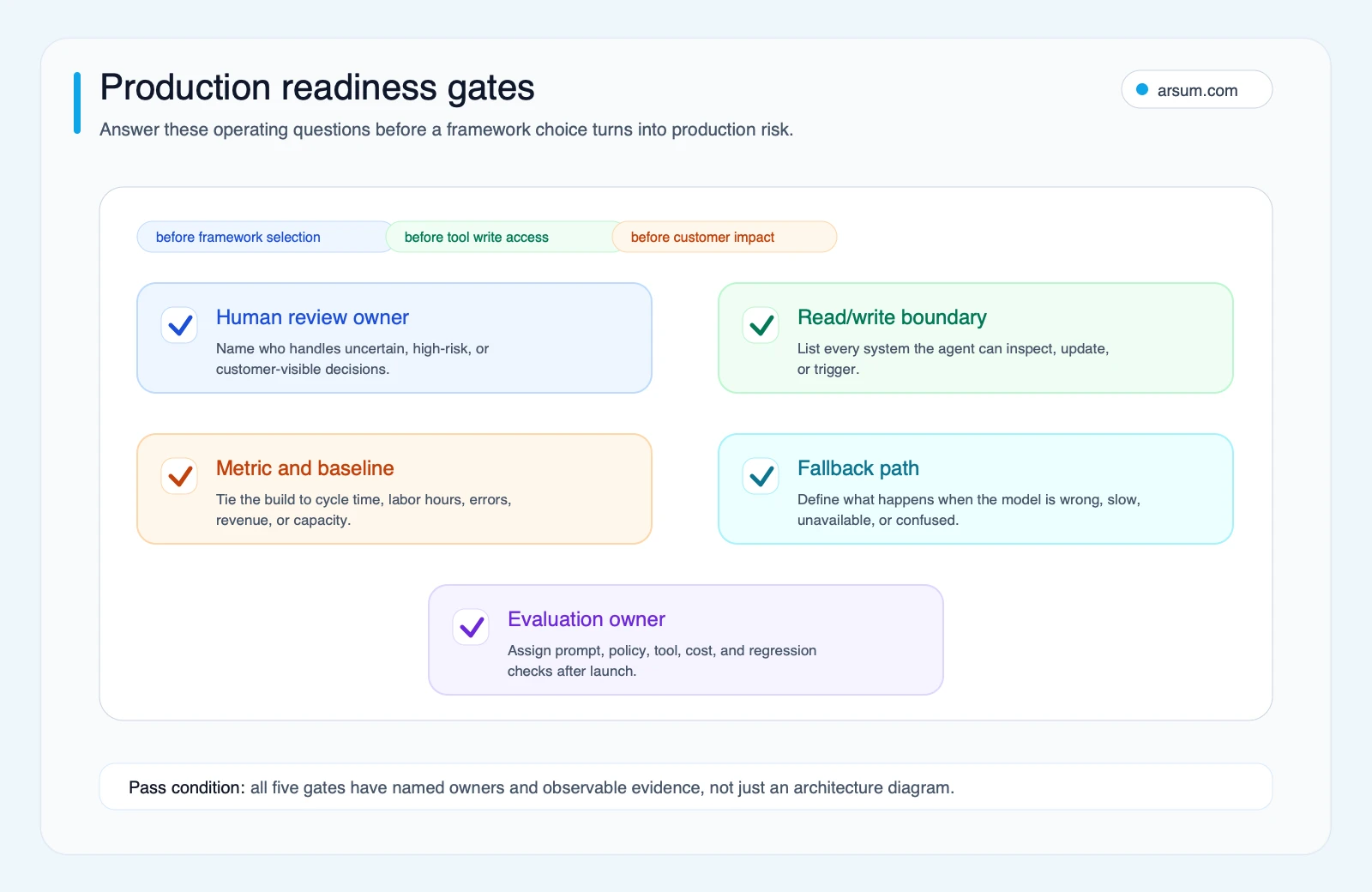The width and height of the screenshot is (1372, 892).
Task: Click the 'Human review owner' heading
Action: (312, 317)
